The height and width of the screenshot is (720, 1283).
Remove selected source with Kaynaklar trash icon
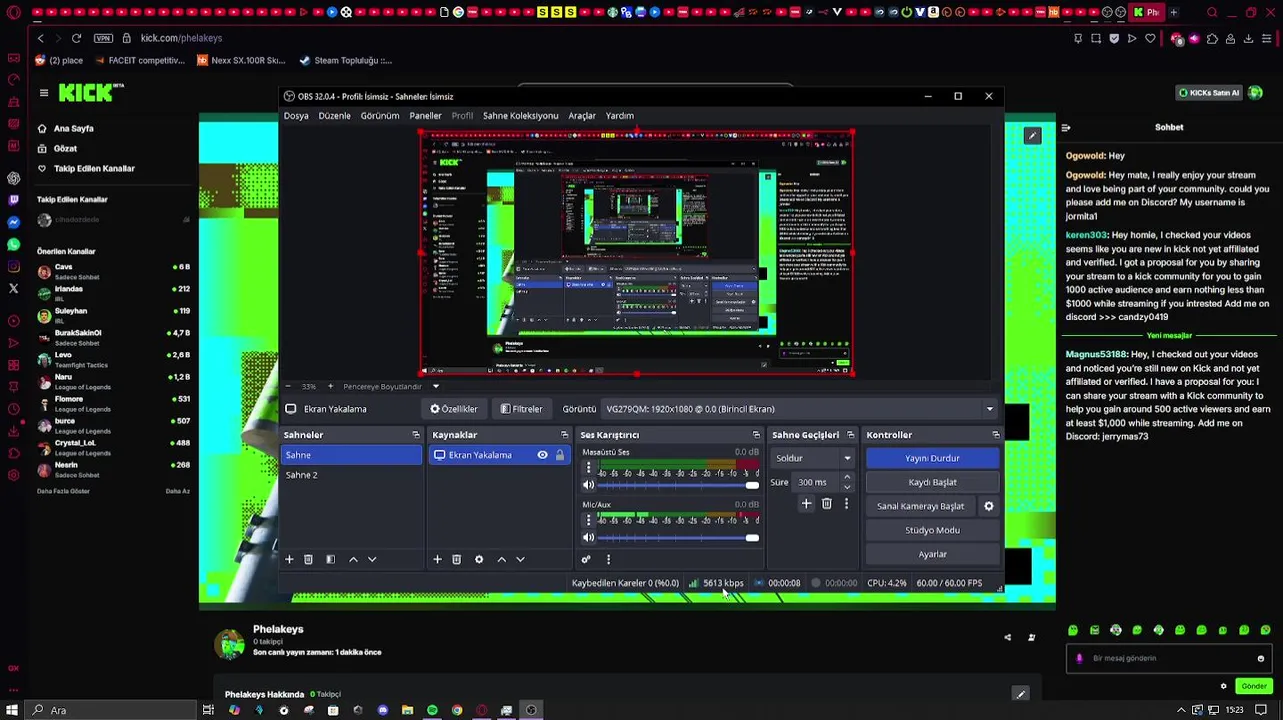[x=456, y=559]
